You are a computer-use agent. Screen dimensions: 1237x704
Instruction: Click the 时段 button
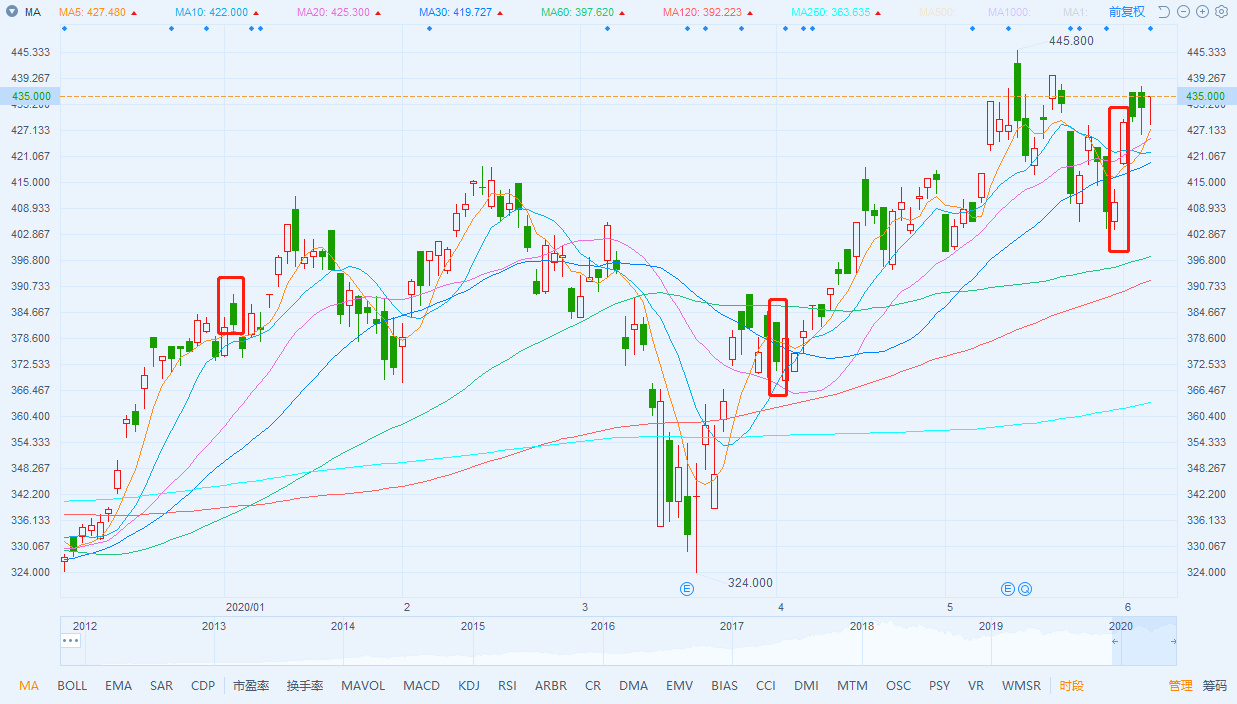point(1072,686)
